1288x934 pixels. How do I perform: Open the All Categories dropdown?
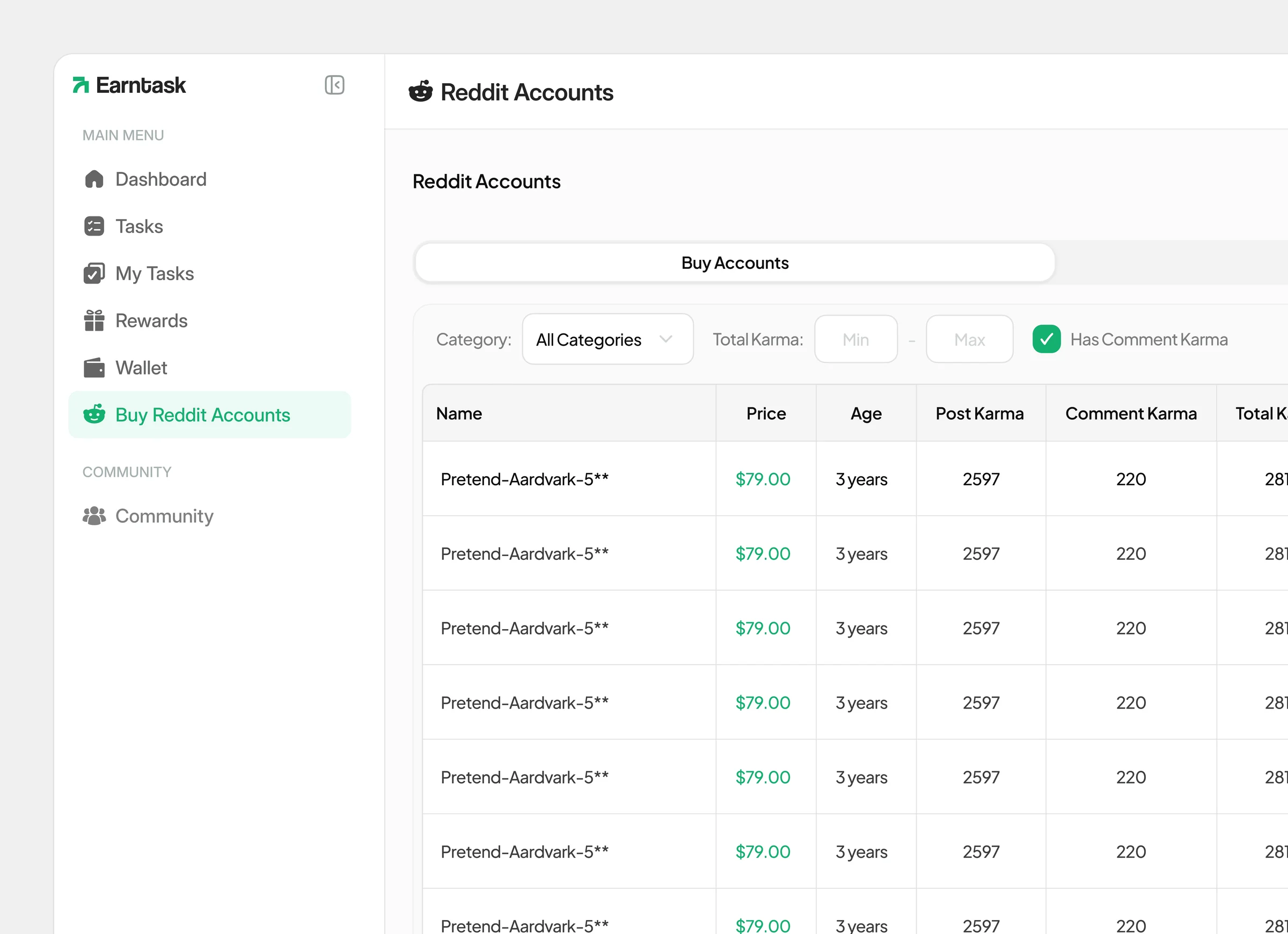pos(608,339)
